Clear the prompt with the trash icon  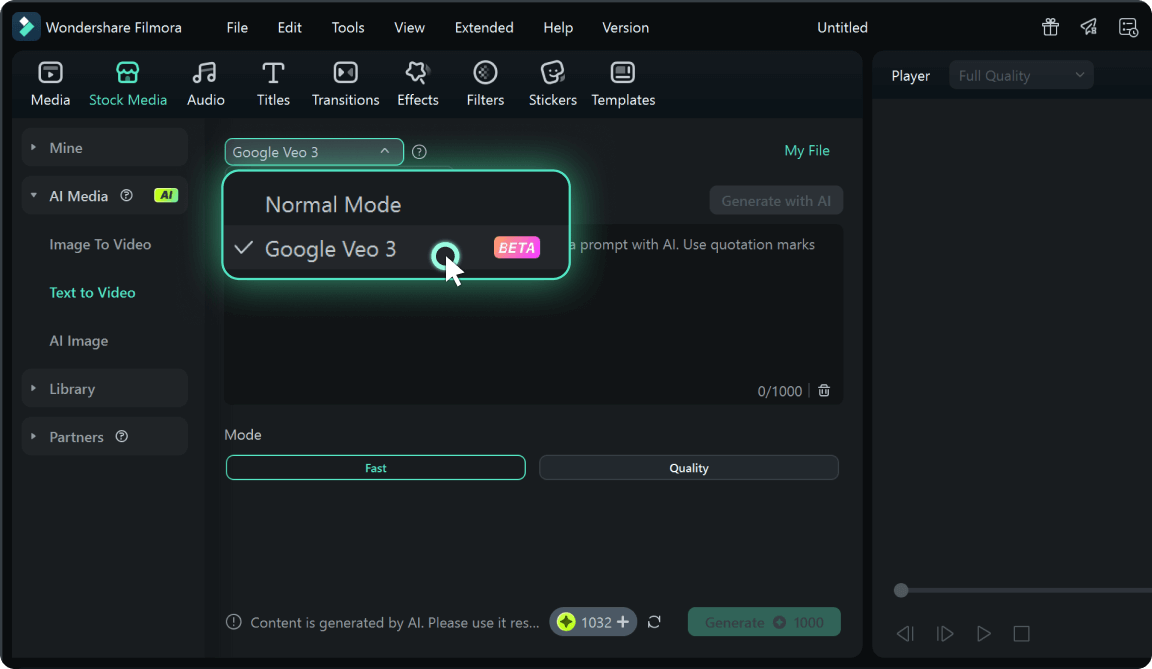(824, 391)
